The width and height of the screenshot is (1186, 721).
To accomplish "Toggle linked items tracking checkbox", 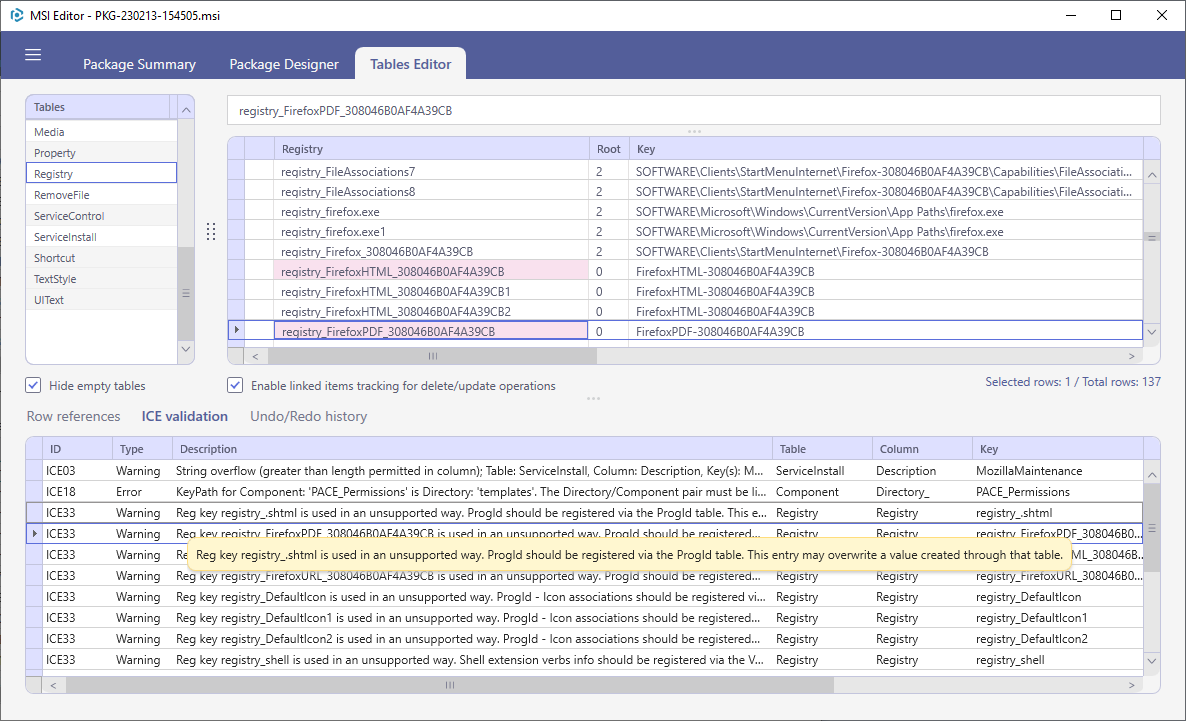I will coord(235,385).
